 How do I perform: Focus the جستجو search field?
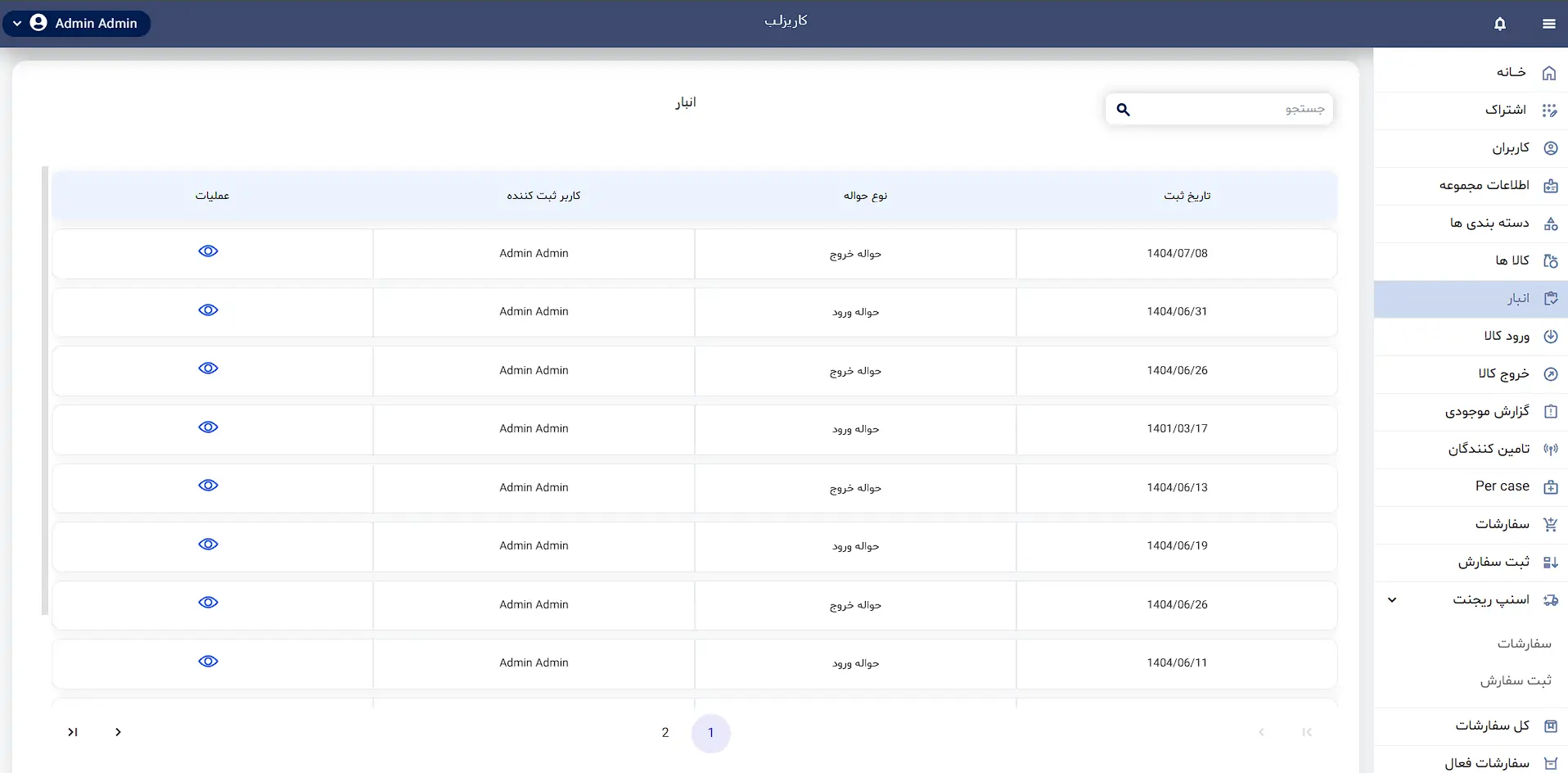coord(1219,109)
